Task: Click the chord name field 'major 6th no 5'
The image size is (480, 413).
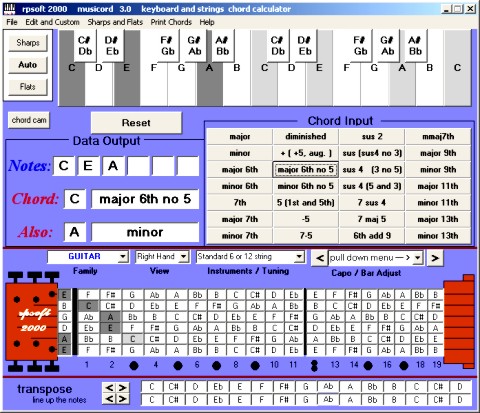Action: click(x=145, y=199)
